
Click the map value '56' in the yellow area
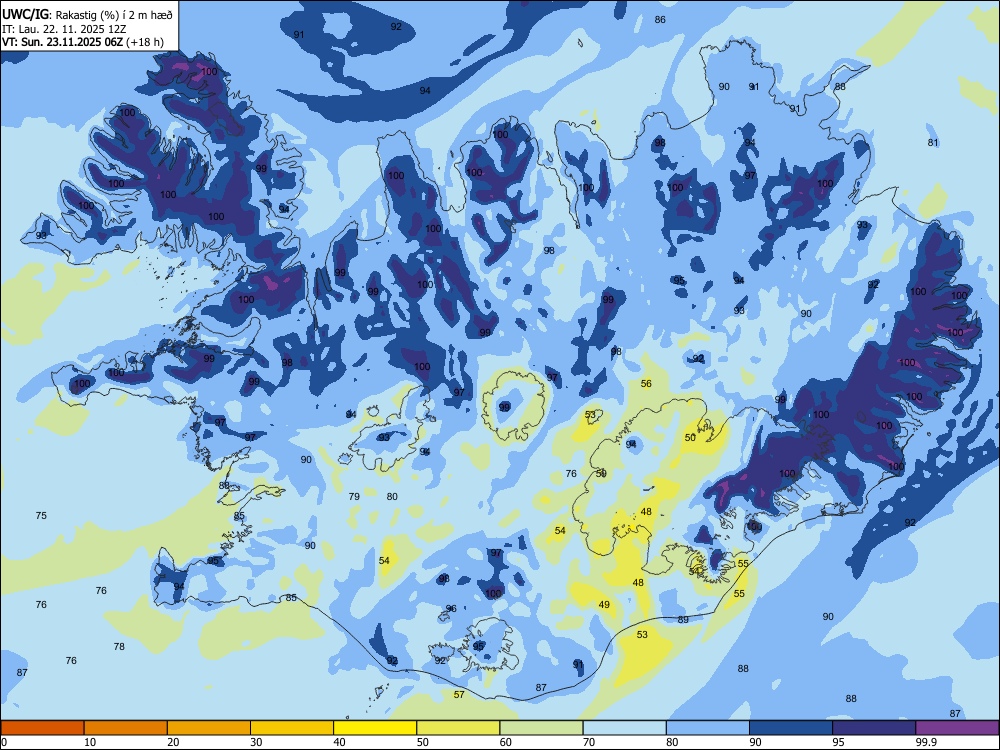pos(646,383)
